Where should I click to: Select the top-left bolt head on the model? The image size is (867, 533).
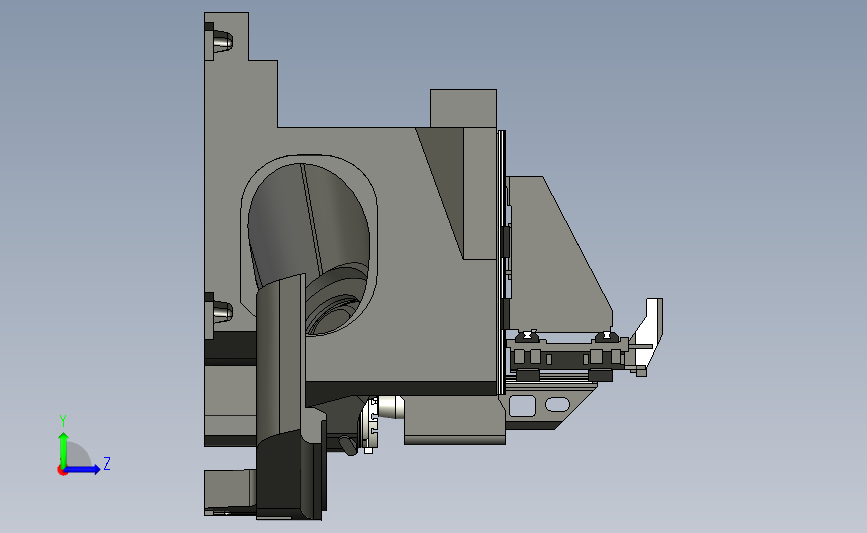coord(222,40)
